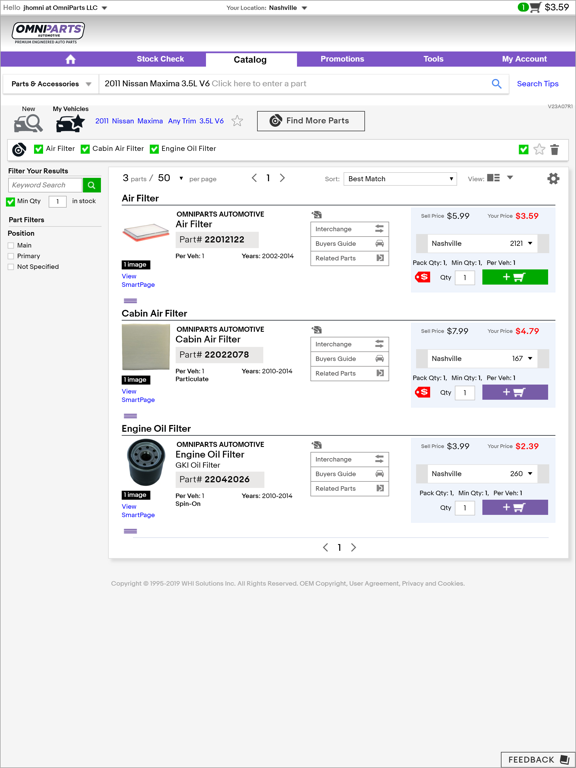Go to next page at bottom pager
The height and width of the screenshot is (768, 576).
(354, 548)
